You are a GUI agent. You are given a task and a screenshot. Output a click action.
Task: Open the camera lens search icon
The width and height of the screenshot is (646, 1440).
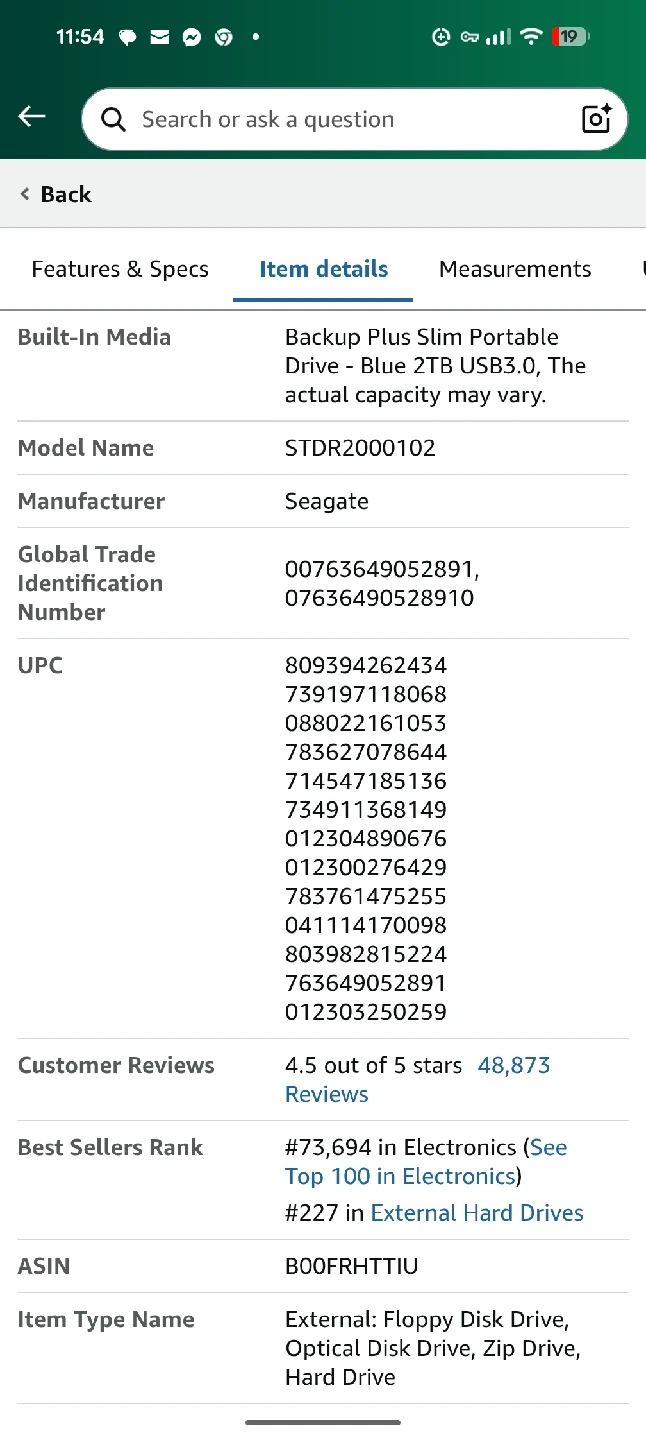(596, 119)
